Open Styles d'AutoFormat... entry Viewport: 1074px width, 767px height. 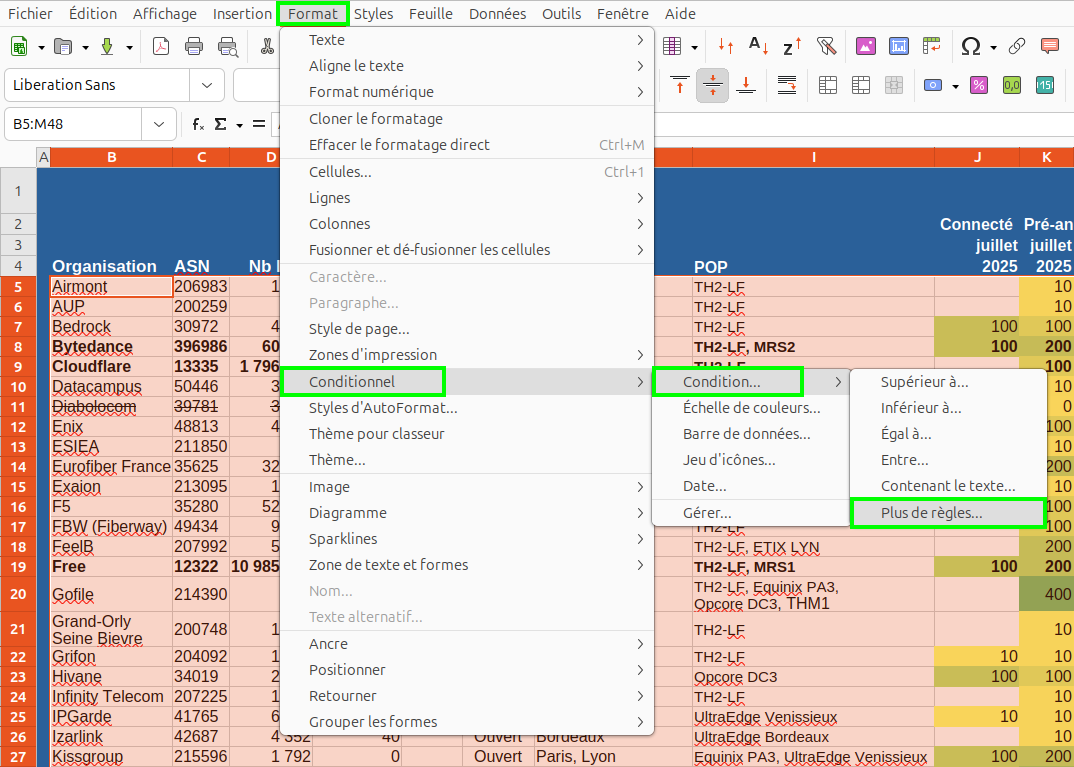click(467, 408)
